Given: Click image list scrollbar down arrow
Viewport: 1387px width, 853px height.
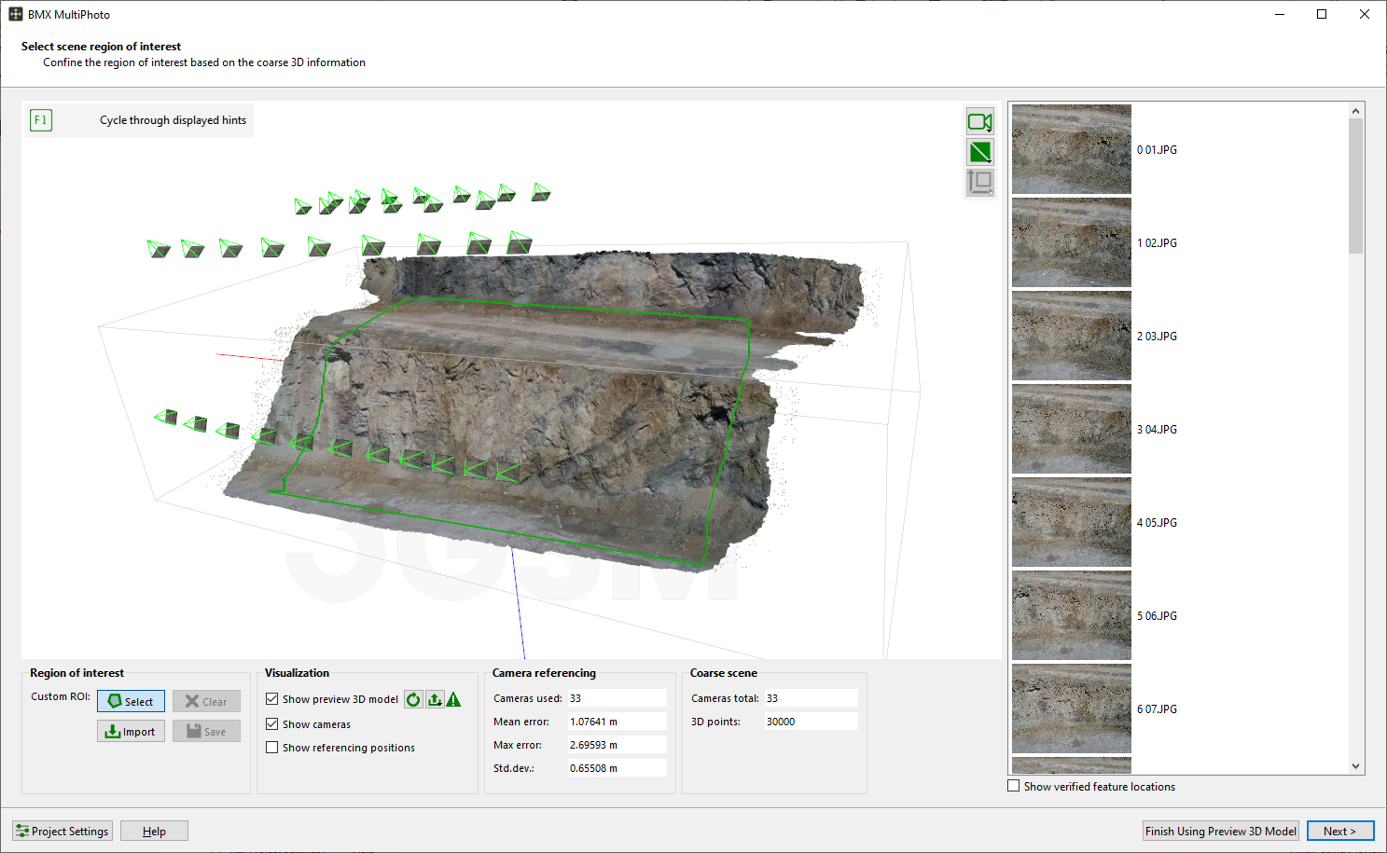Looking at the screenshot, I should 1356,766.
